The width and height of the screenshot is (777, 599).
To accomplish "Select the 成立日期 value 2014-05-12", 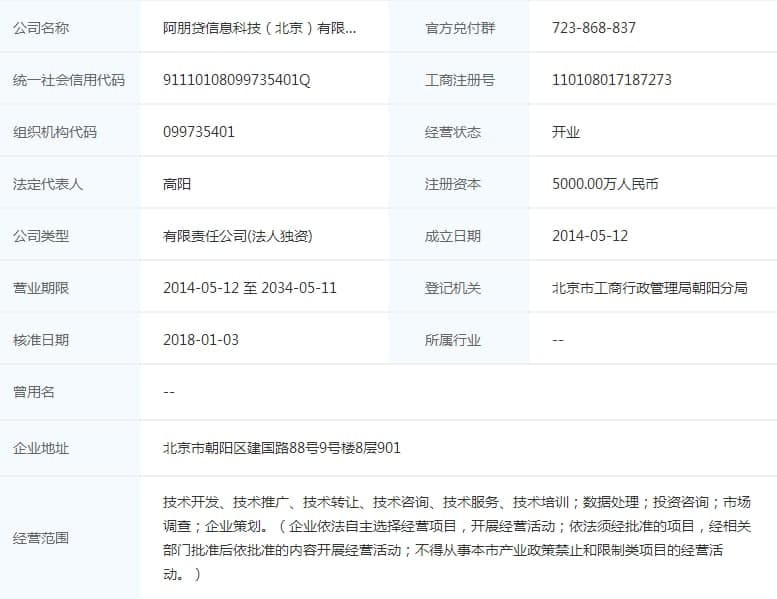I will (x=590, y=236).
